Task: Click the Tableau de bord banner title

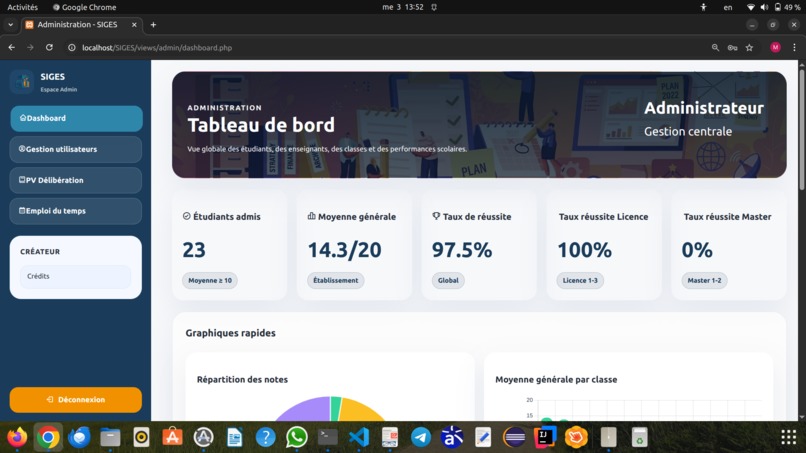Action: pyautogui.click(x=261, y=125)
